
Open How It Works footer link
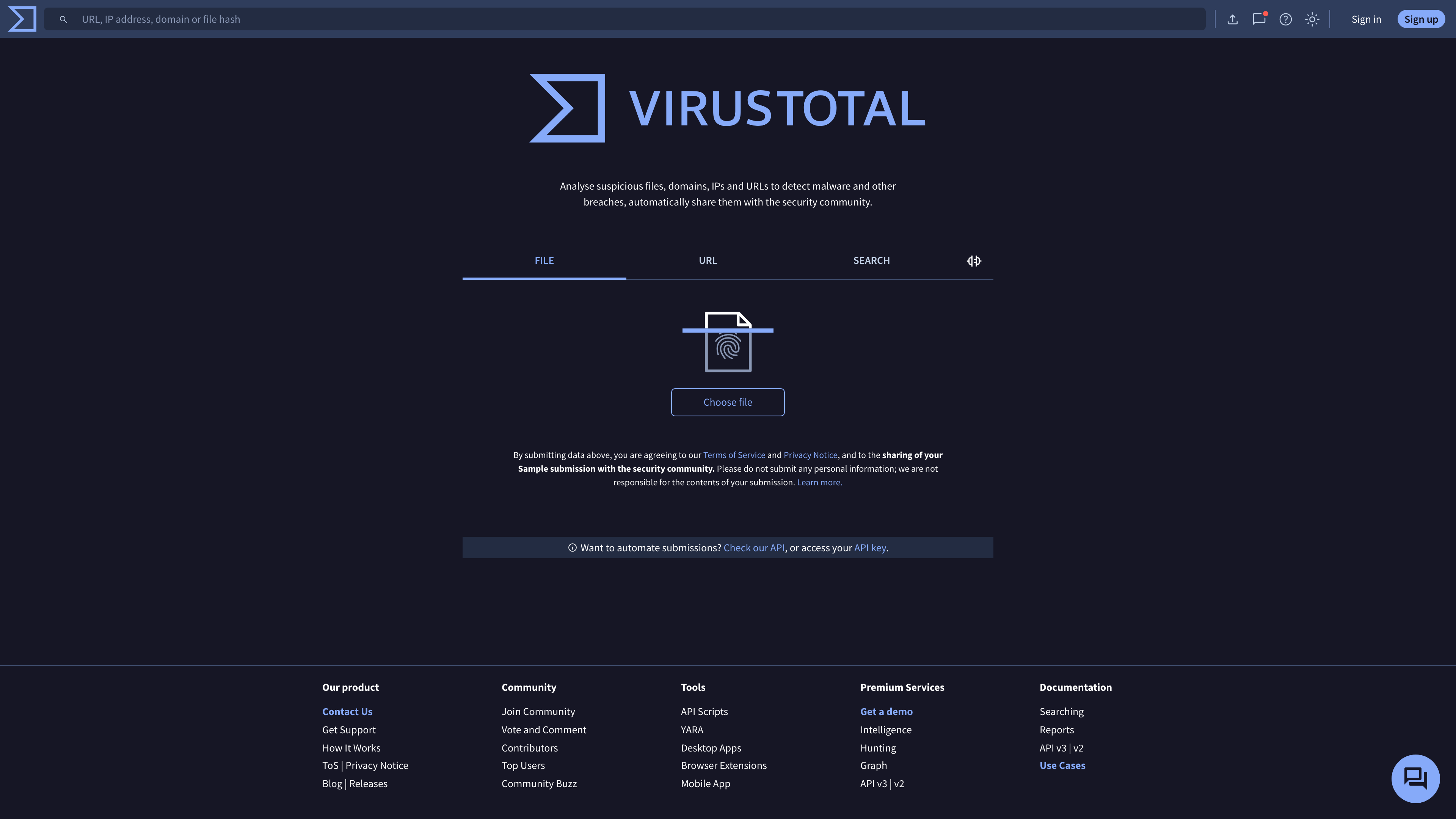(351, 748)
